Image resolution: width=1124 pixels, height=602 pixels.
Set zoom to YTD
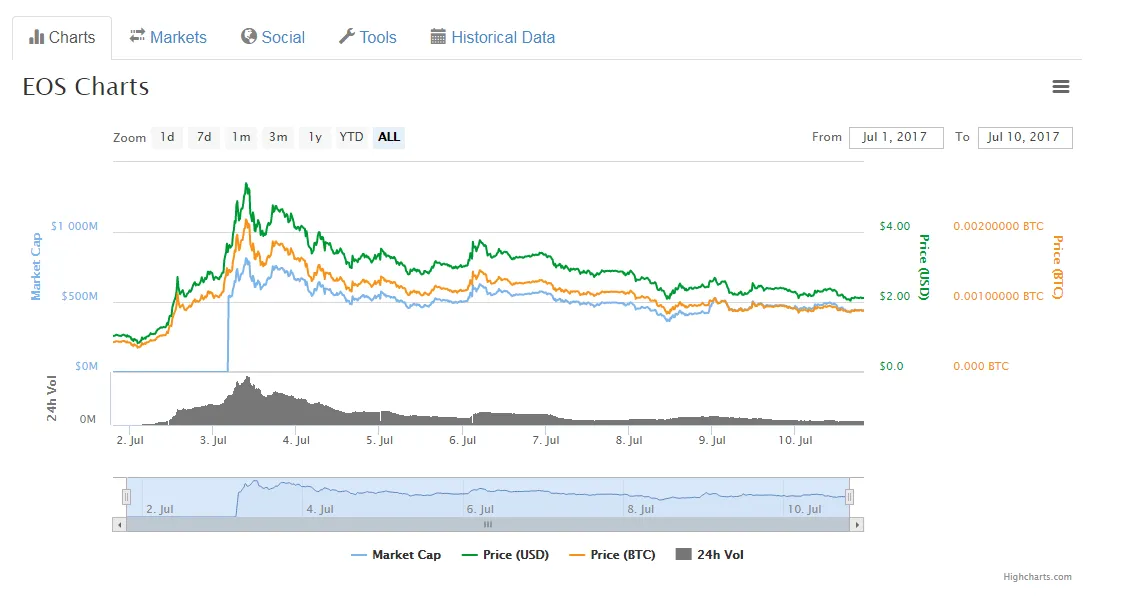coord(351,137)
